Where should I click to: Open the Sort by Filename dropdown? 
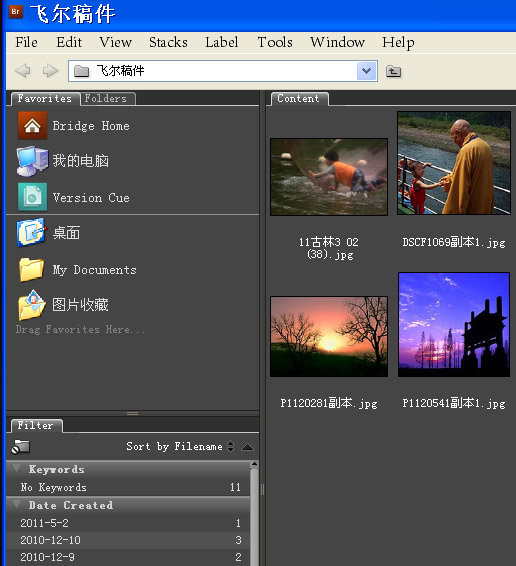pyautogui.click(x=180, y=447)
